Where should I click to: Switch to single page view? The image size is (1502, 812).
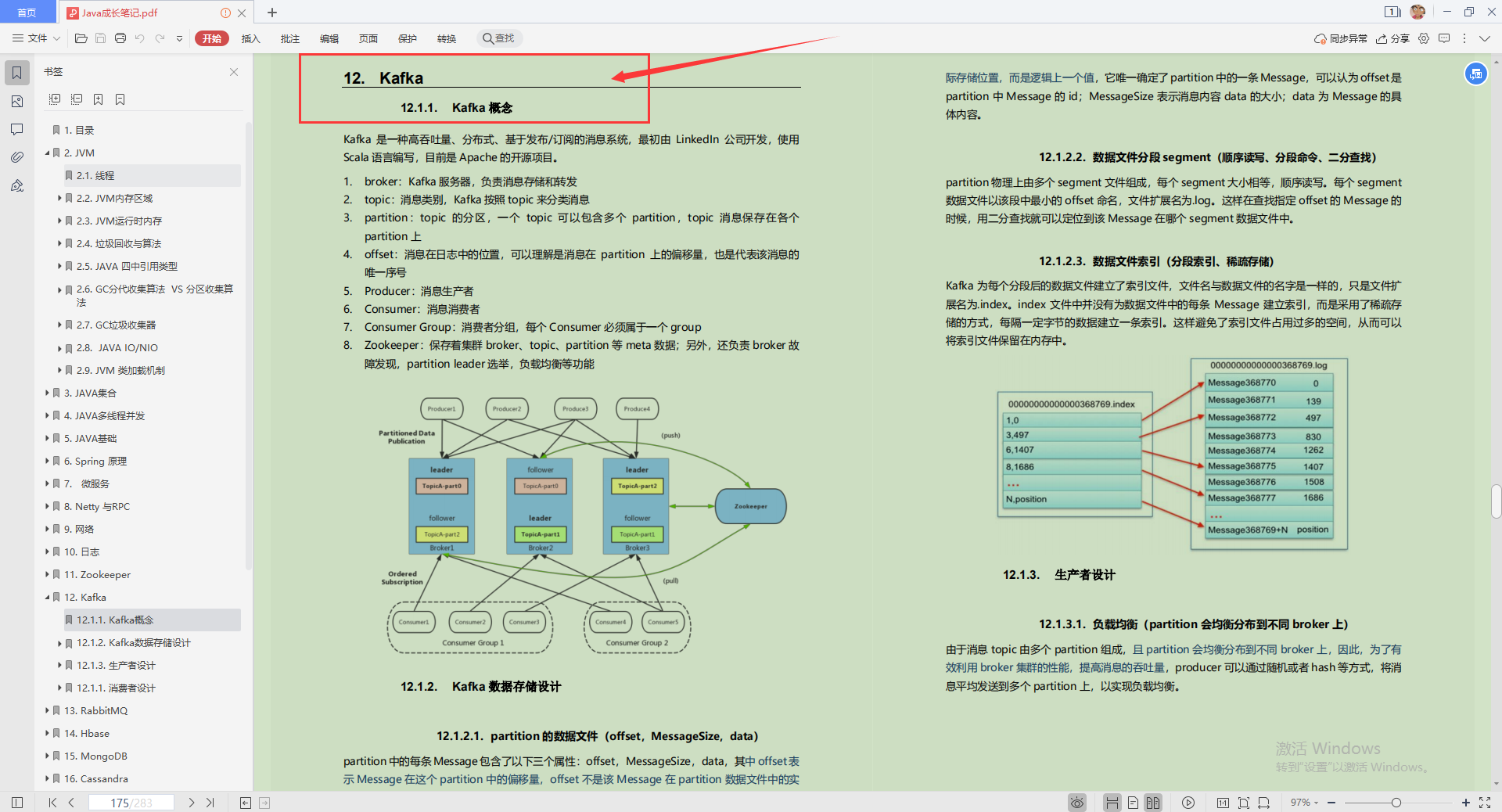[x=1133, y=803]
